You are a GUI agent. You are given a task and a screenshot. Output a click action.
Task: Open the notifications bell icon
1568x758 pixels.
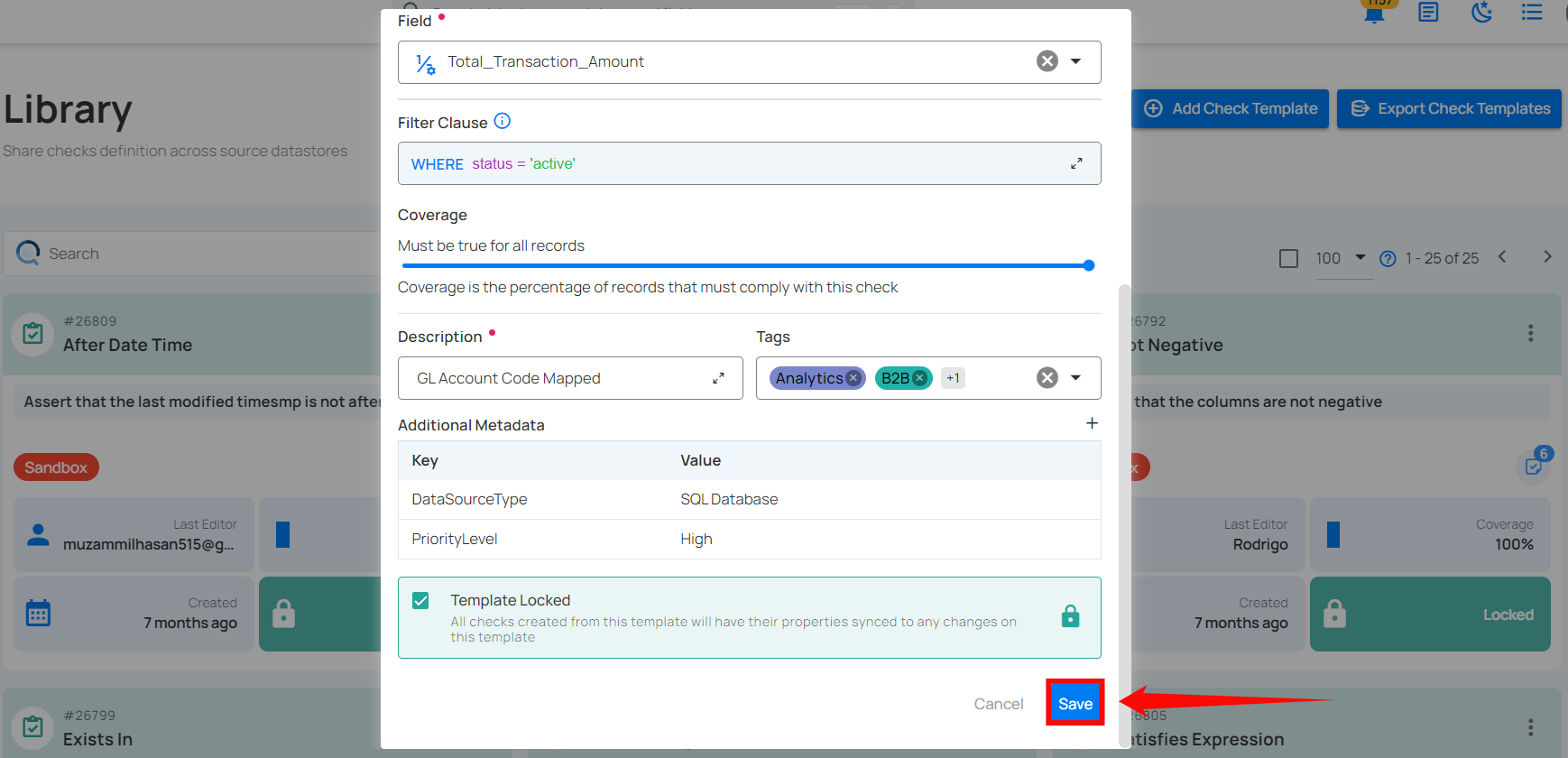pyautogui.click(x=1375, y=12)
